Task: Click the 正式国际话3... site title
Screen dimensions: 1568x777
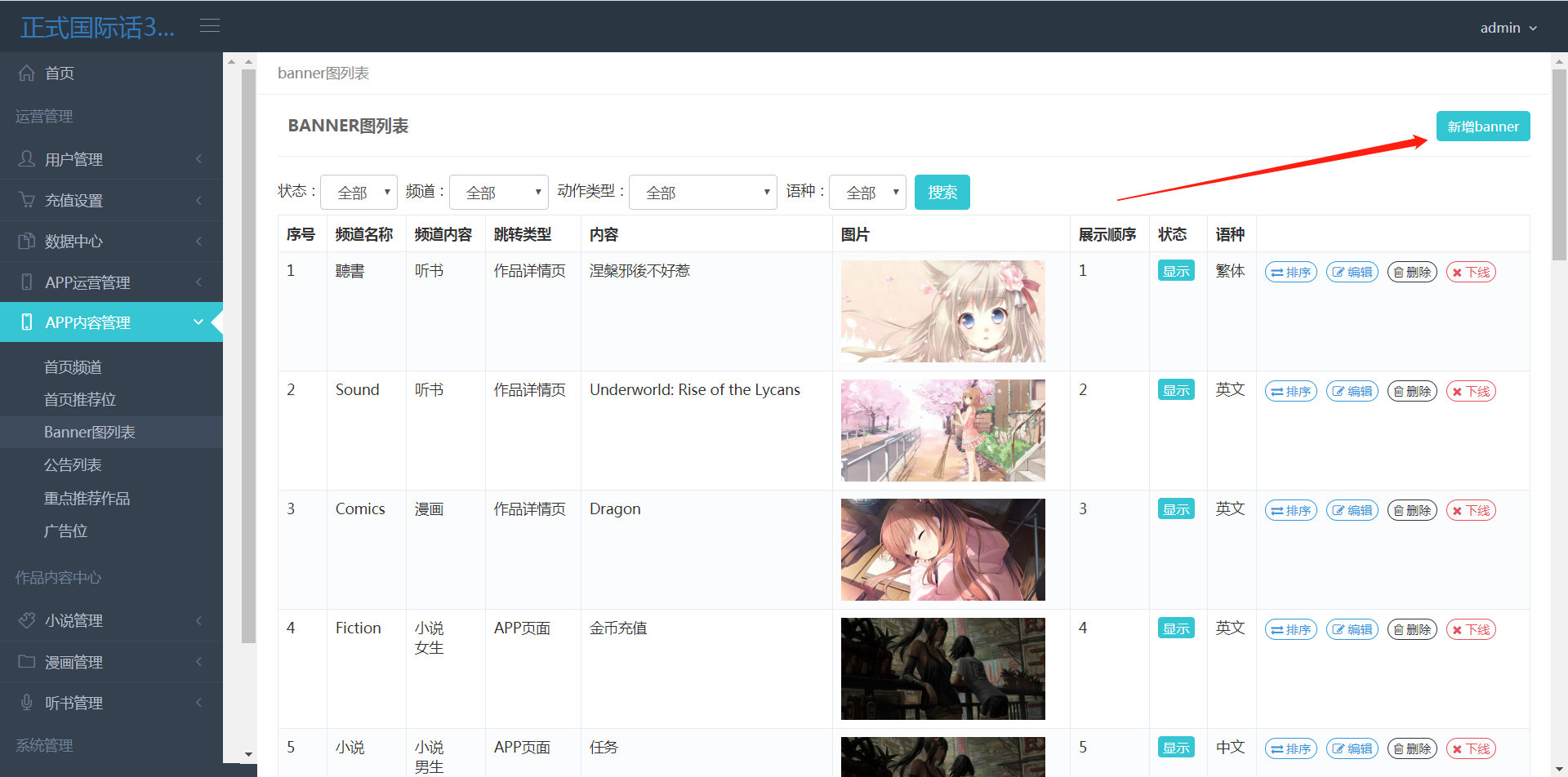Action: point(97,28)
